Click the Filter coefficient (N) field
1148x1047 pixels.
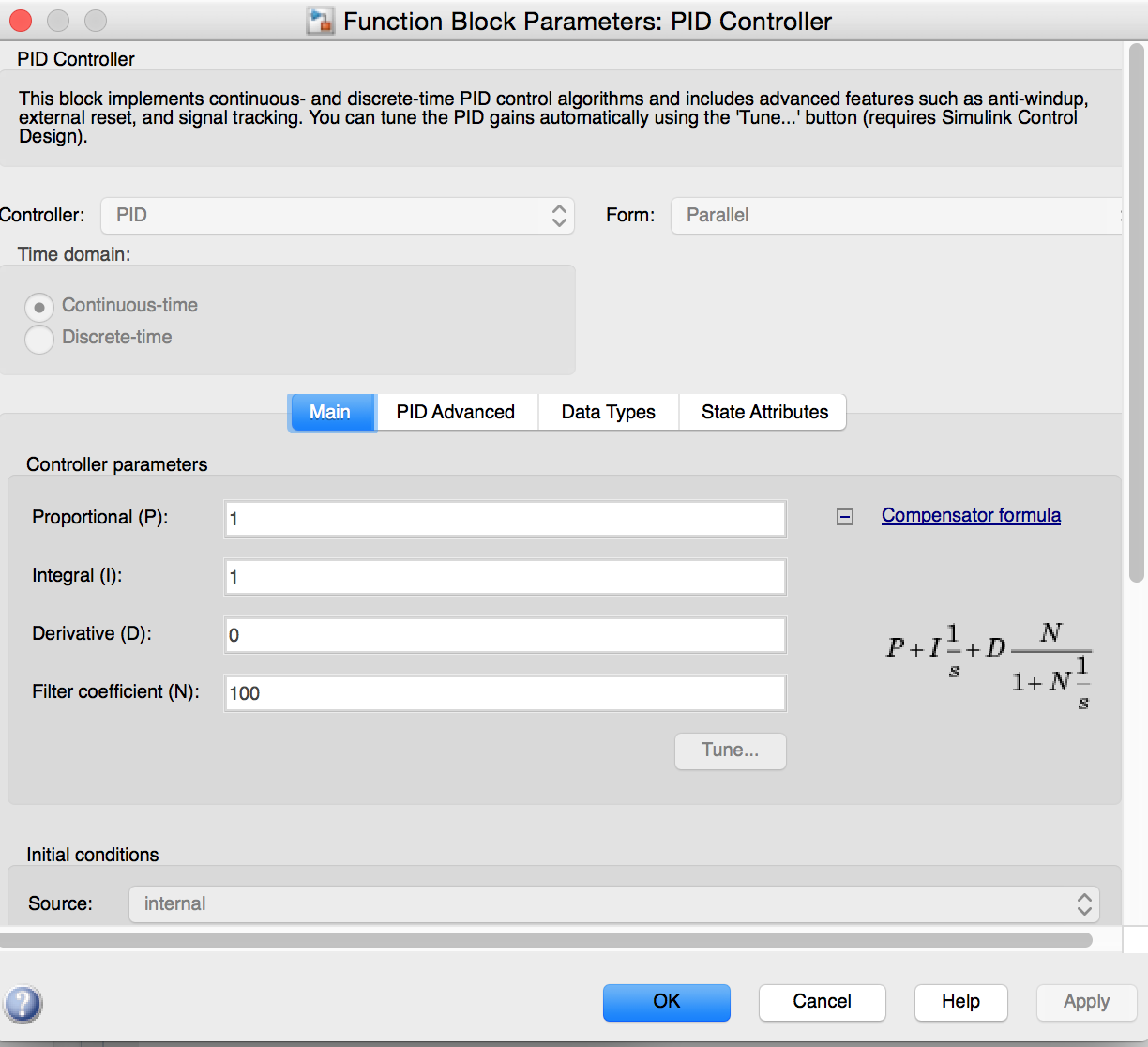pyautogui.click(x=506, y=693)
